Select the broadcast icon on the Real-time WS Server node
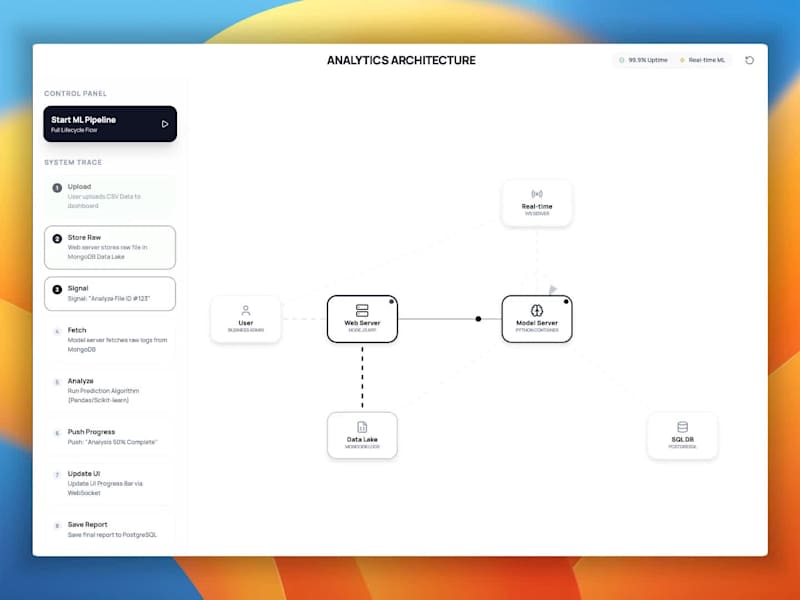 (x=538, y=195)
